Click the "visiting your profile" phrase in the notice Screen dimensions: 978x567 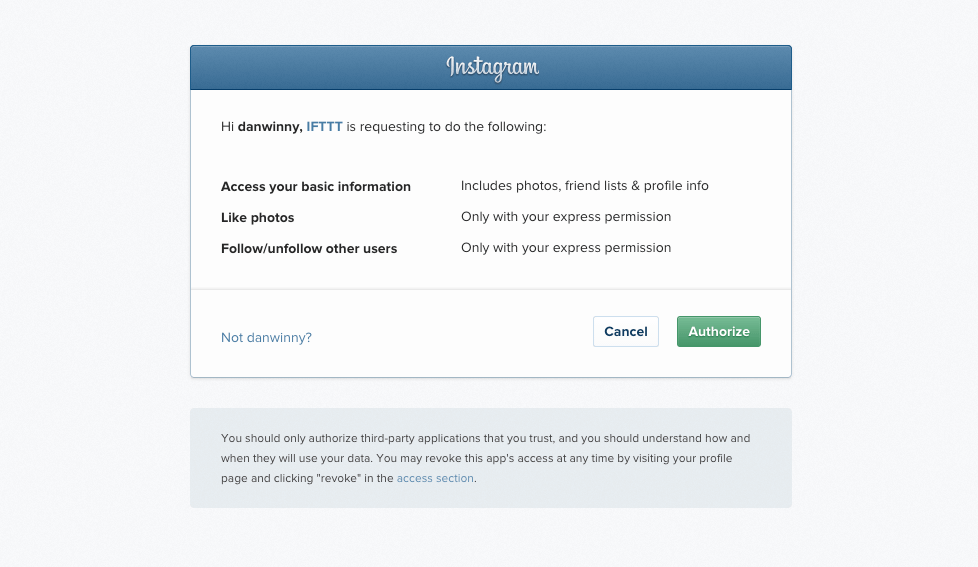coord(682,458)
